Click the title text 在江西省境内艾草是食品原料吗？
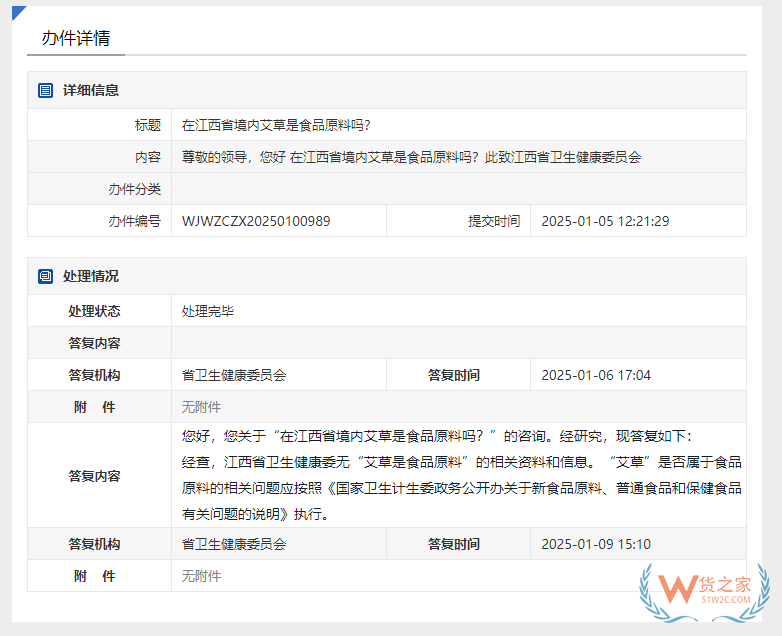The image size is (782, 636). 276,125
